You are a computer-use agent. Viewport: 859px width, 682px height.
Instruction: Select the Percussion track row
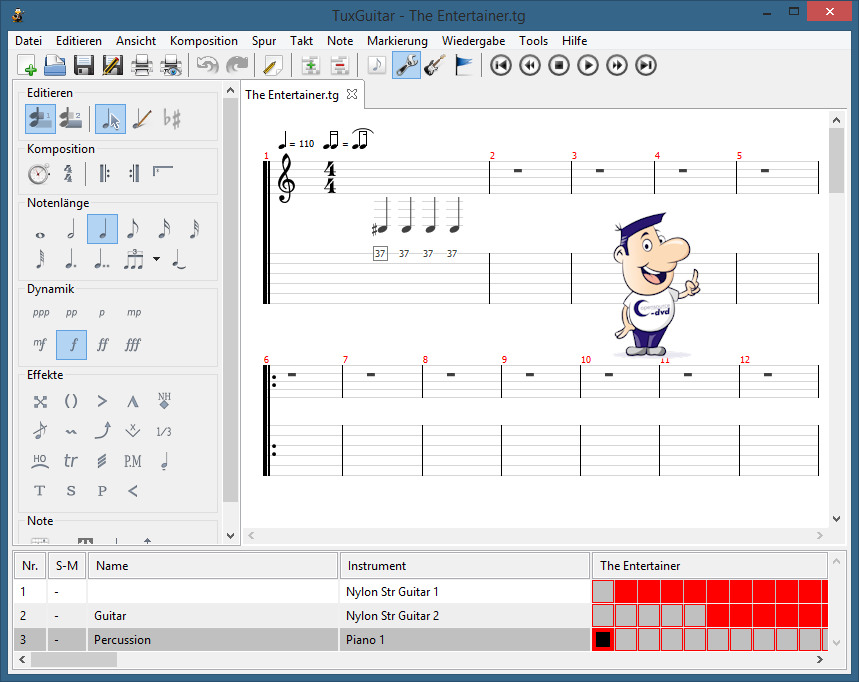coord(200,639)
